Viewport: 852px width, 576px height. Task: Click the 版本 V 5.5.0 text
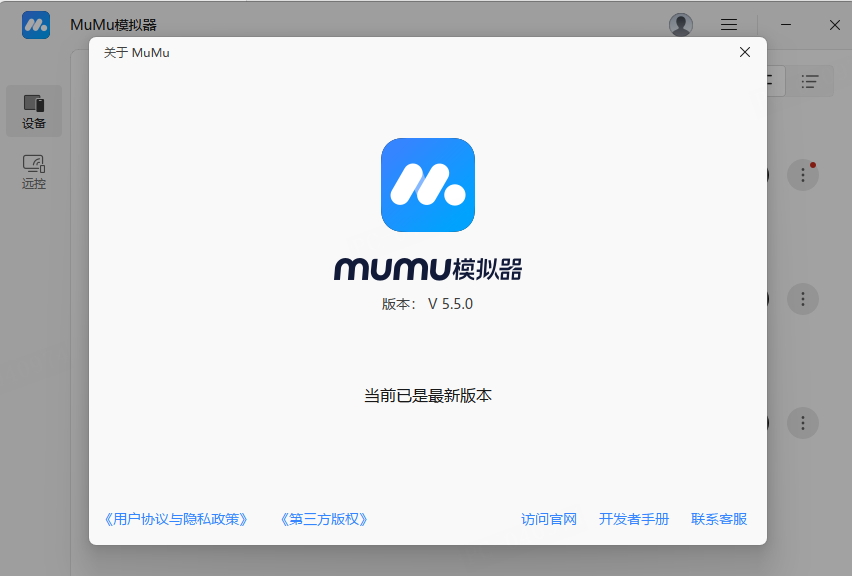[427, 304]
